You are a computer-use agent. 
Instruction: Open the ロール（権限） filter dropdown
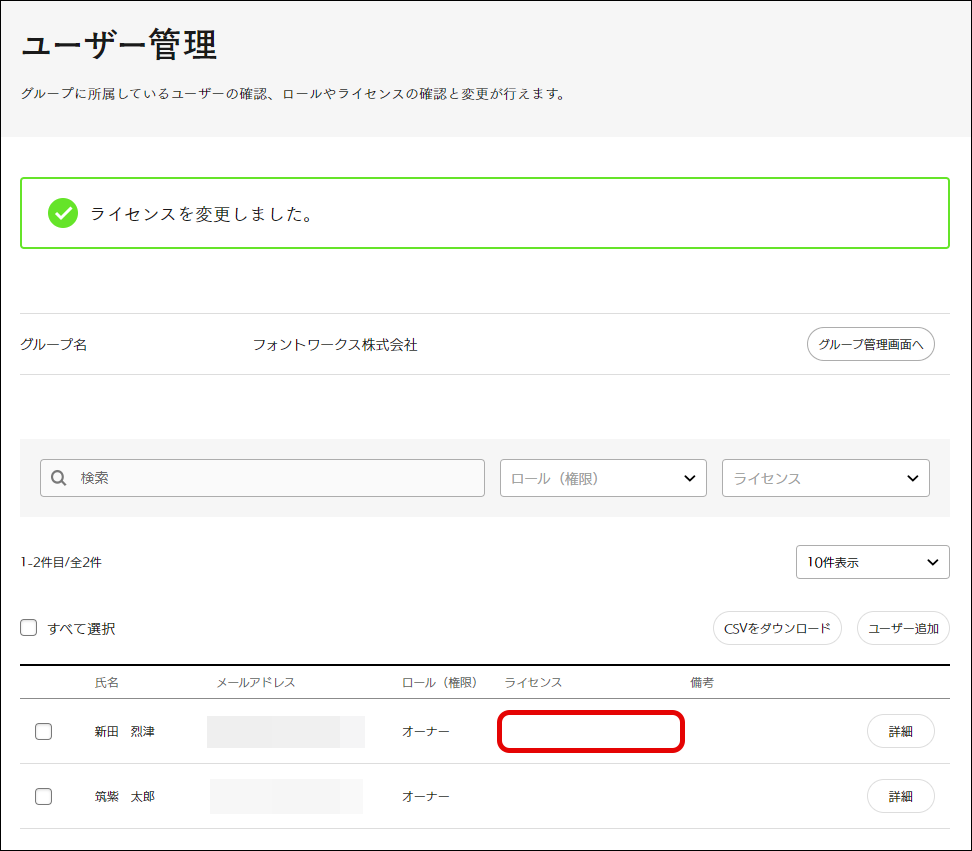coord(603,478)
